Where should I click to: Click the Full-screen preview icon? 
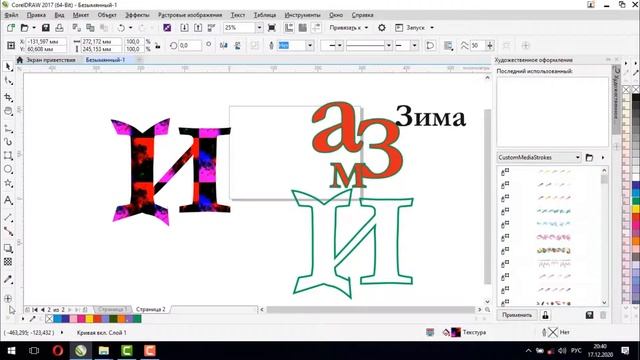point(271,28)
